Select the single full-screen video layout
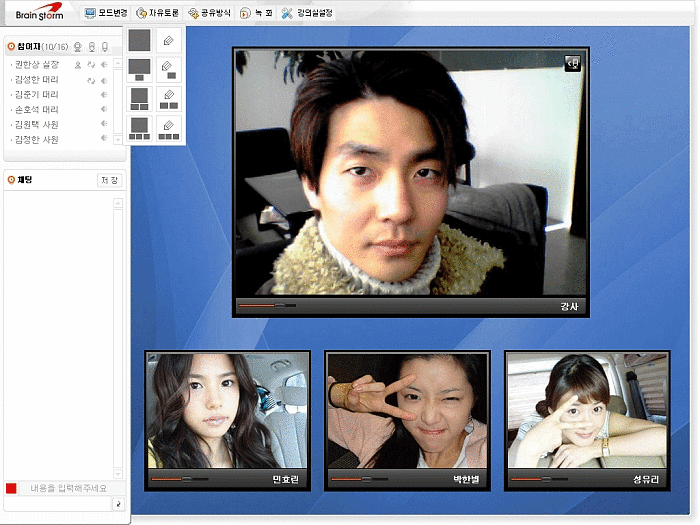This screenshot has height=525, width=700. pos(140,40)
